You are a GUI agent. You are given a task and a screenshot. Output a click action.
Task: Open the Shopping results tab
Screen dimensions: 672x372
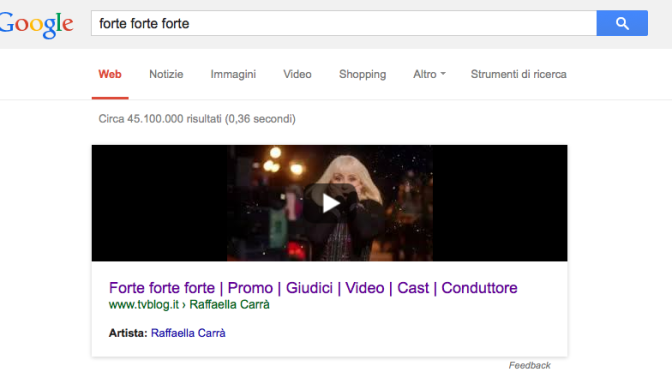pos(363,75)
